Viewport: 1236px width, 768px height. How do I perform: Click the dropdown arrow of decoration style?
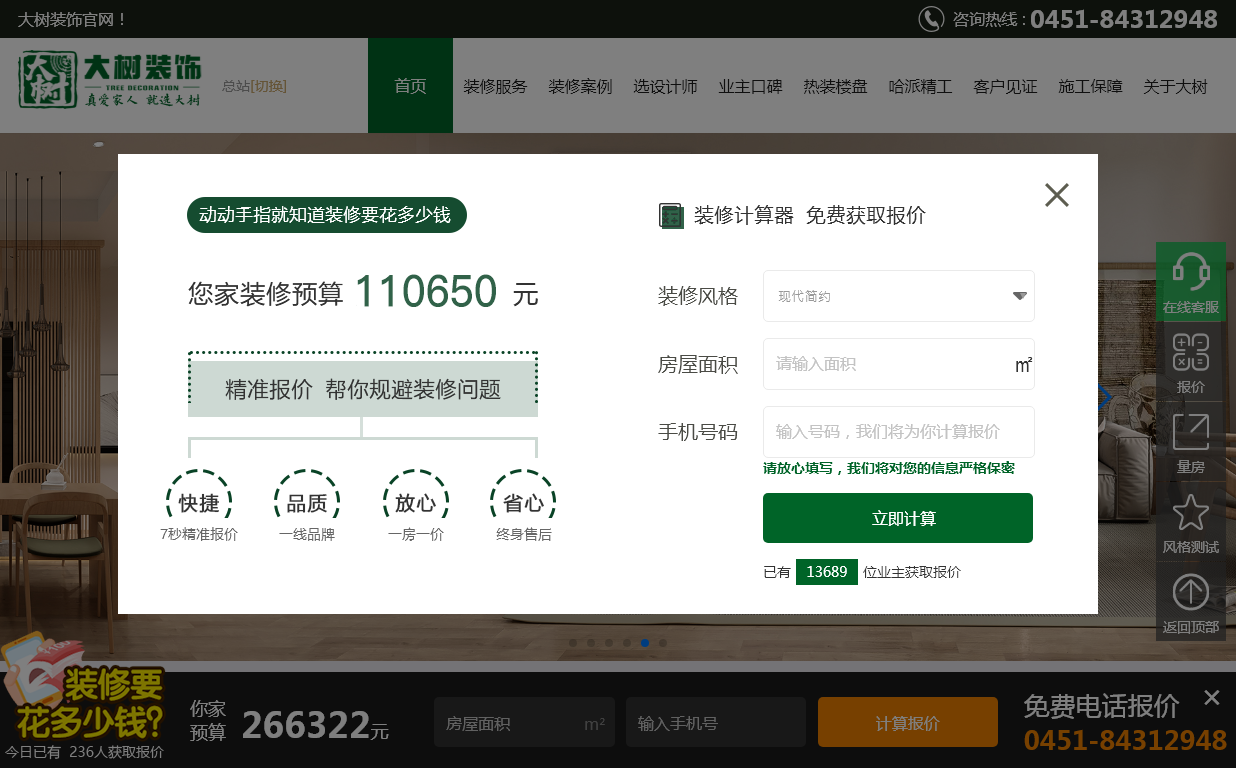pos(1019,296)
